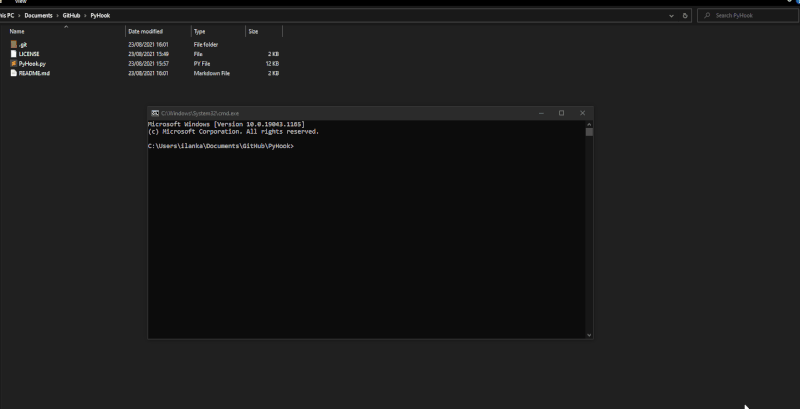Image resolution: width=800 pixels, height=409 pixels.
Task: Click the search magnifier icon
Action: [x=707, y=15]
